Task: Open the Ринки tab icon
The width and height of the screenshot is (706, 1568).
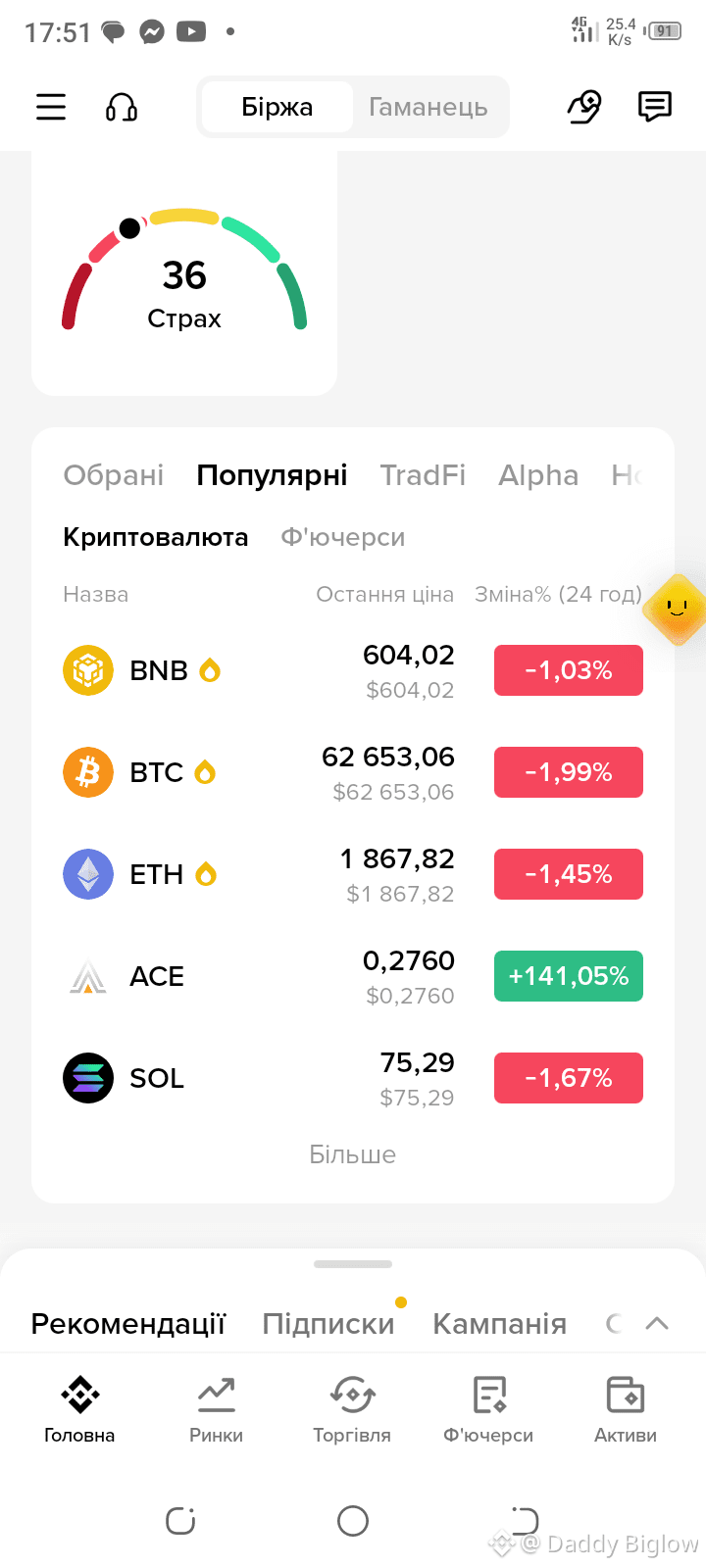Action: 216,1395
